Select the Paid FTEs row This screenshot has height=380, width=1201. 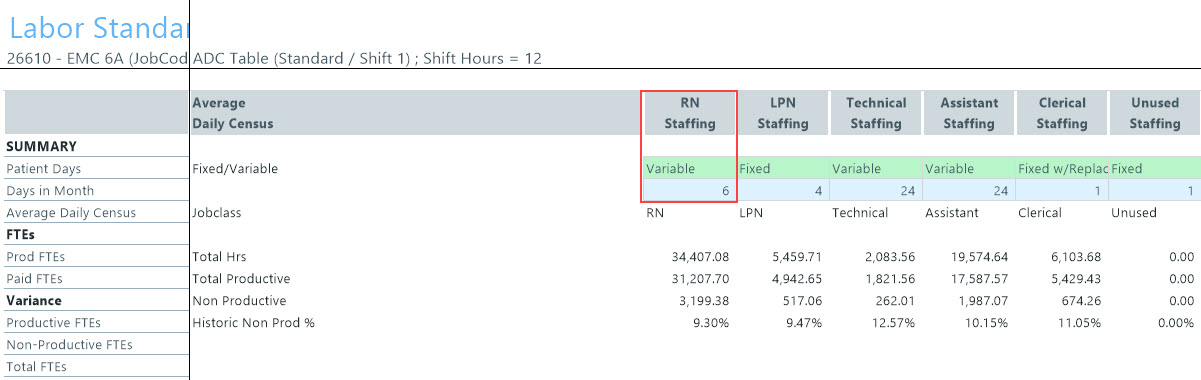(96, 279)
